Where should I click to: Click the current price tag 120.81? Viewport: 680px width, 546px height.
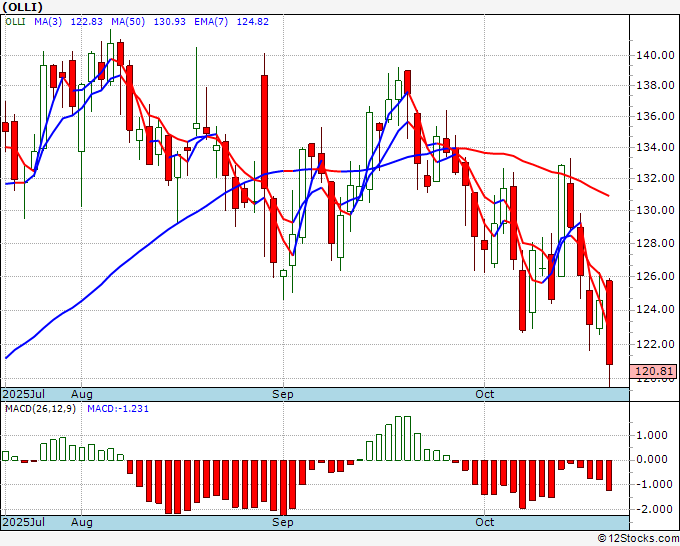point(653,371)
